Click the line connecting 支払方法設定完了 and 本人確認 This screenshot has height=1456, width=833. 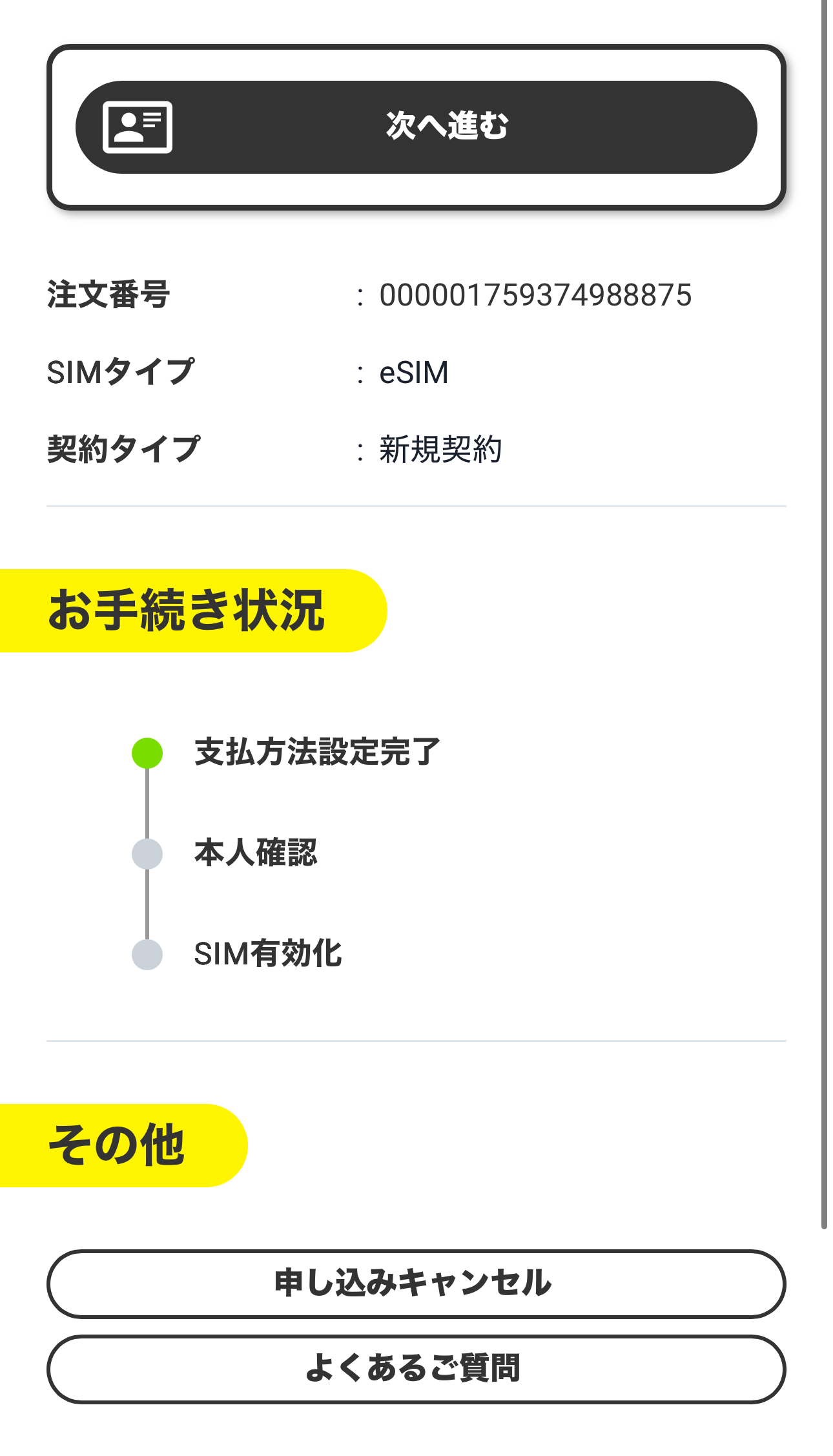point(147,804)
